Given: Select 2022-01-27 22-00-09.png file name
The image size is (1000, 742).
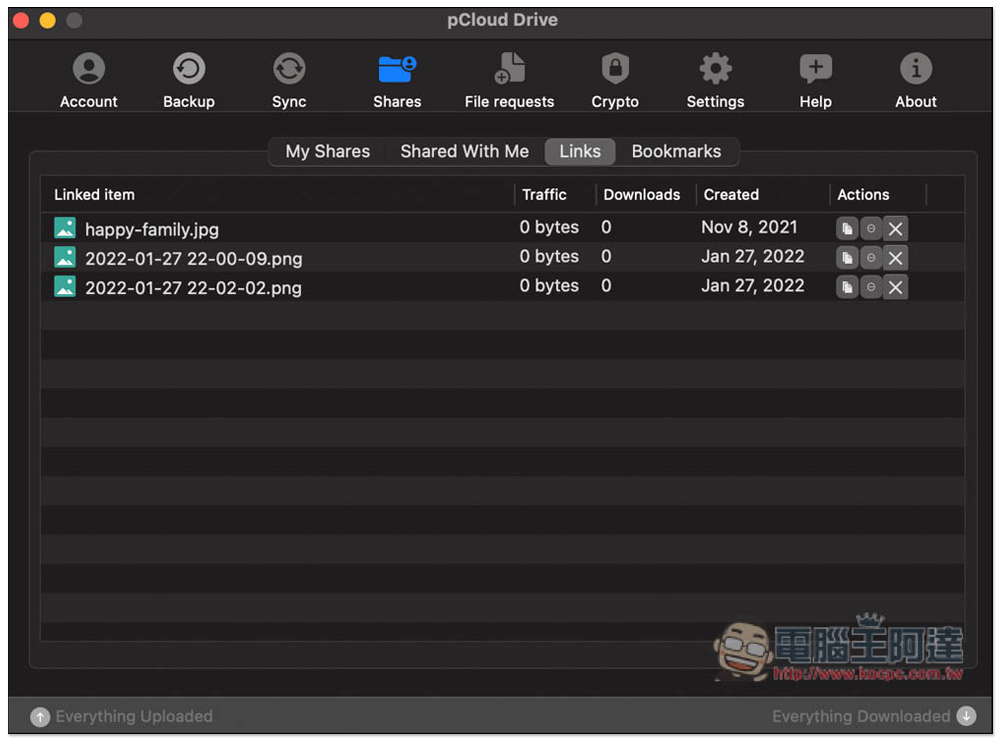Looking at the screenshot, I should [193, 258].
